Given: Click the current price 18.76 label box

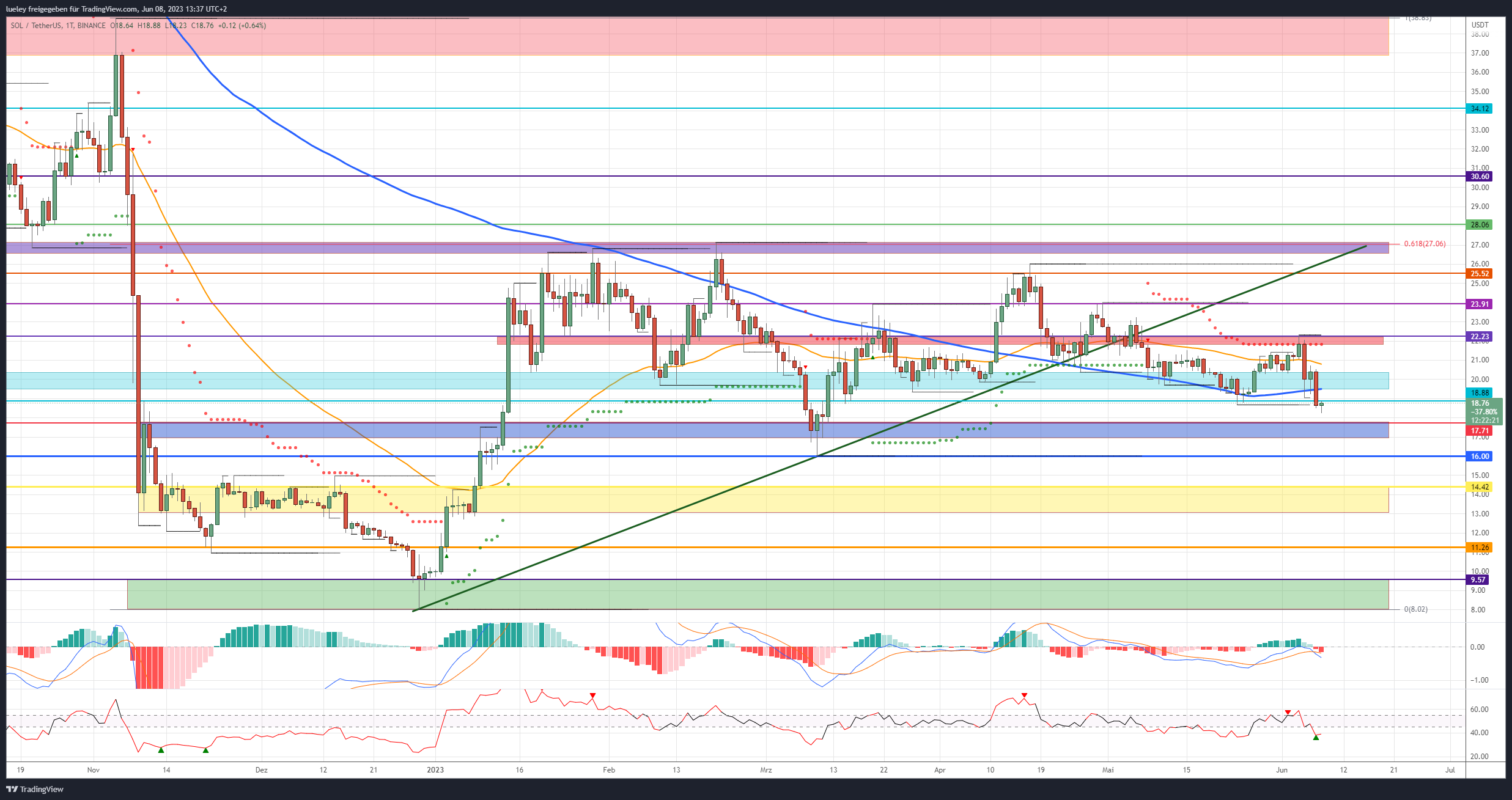Looking at the screenshot, I should pyautogui.click(x=1484, y=411).
